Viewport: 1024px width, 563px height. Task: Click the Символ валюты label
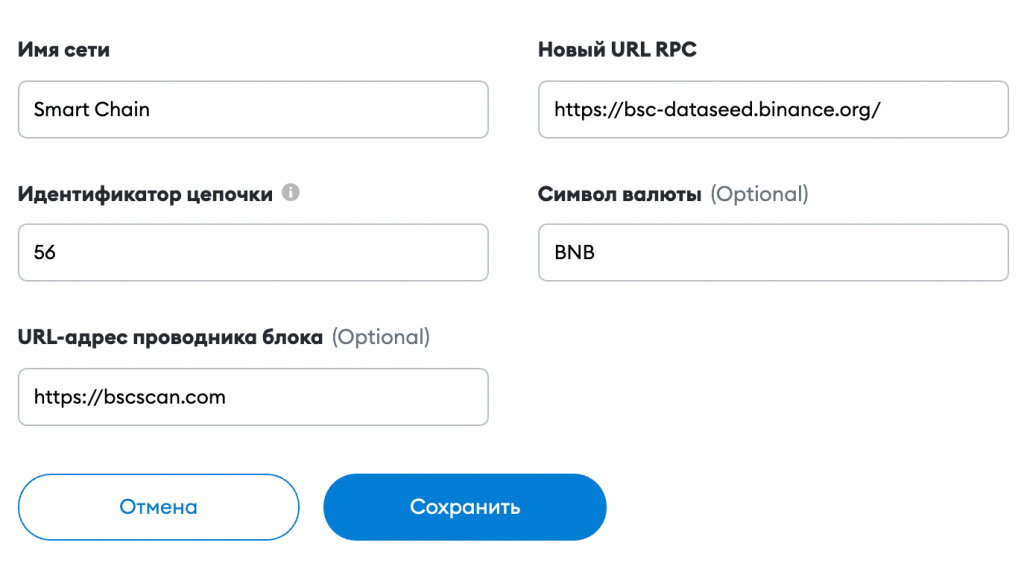[620, 194]
